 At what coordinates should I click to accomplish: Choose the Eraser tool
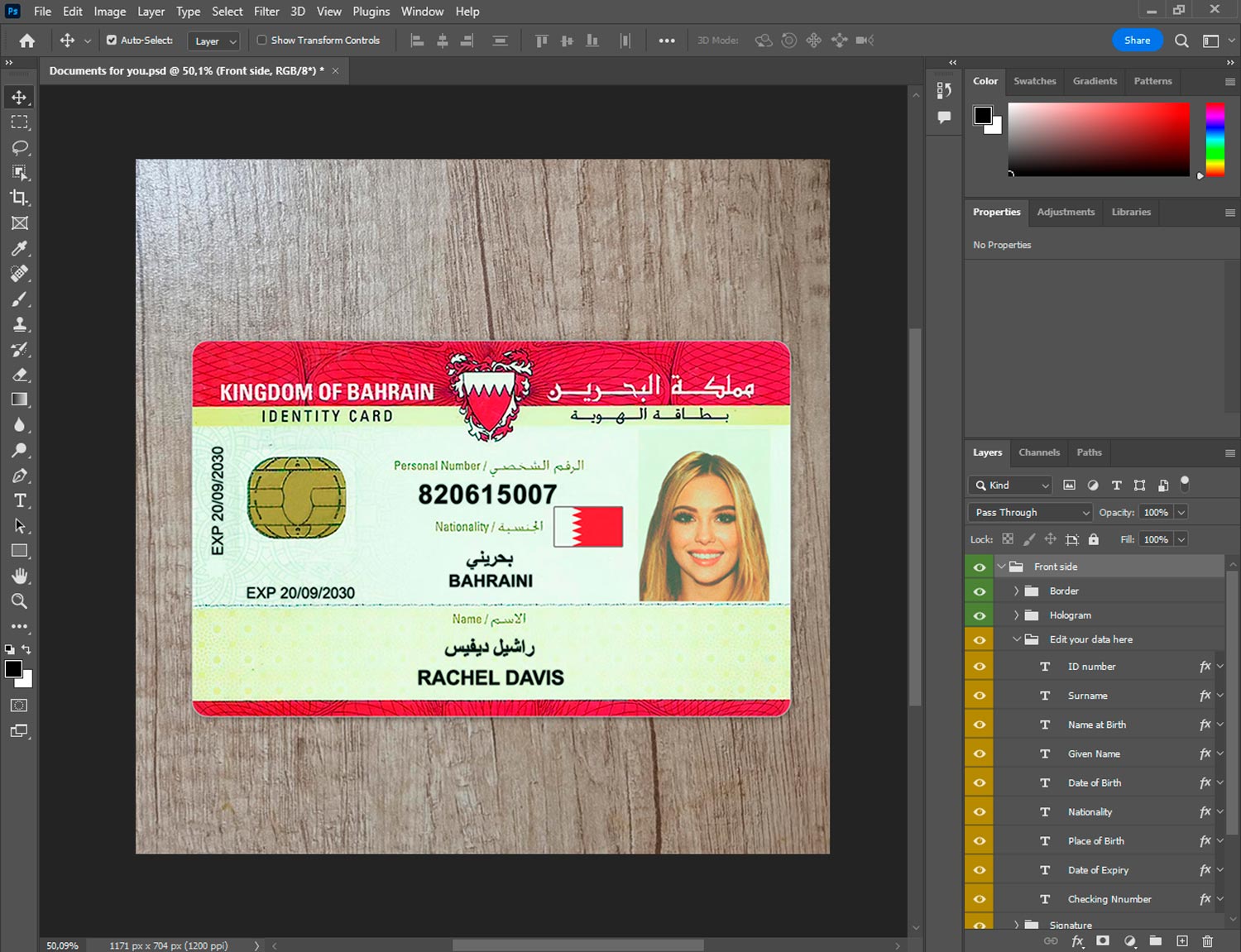(20, 375)
